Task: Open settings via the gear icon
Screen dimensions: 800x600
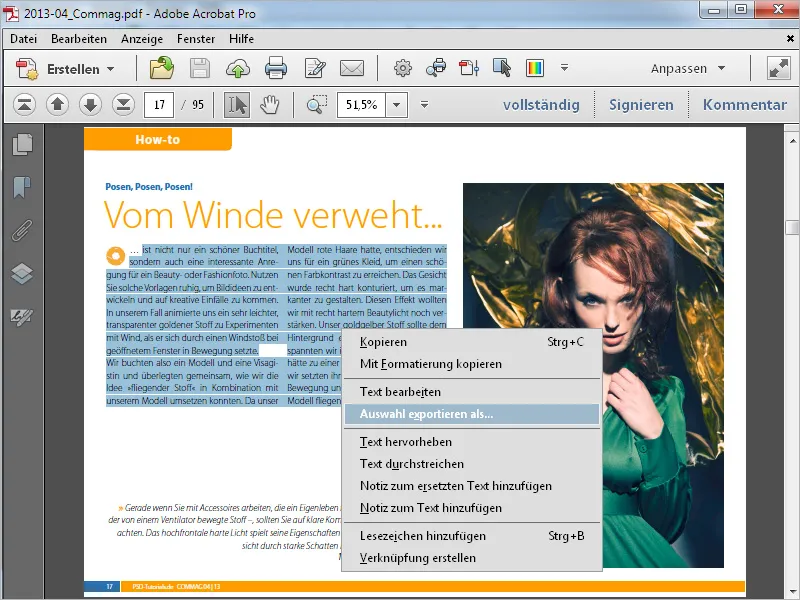Action: coord(403,68)
